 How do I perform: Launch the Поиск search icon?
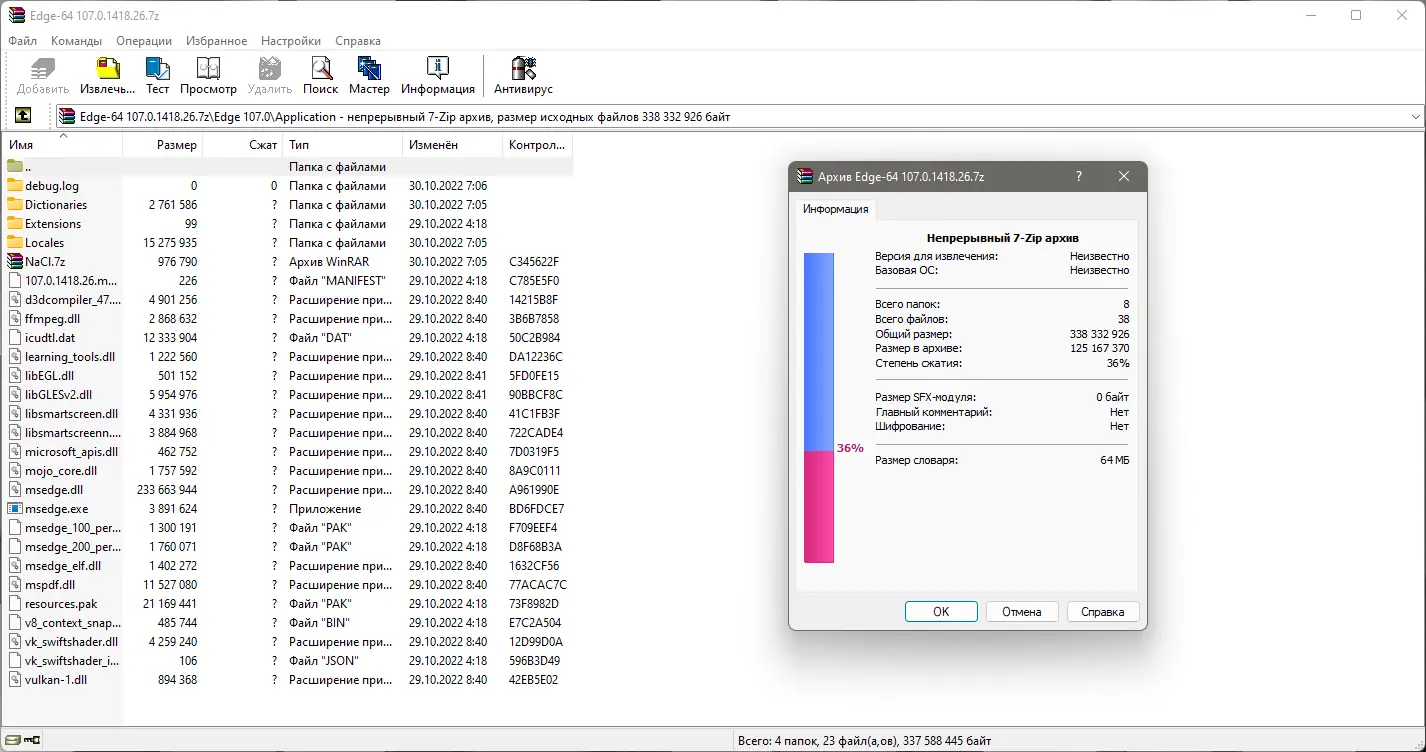click(320, 70)
